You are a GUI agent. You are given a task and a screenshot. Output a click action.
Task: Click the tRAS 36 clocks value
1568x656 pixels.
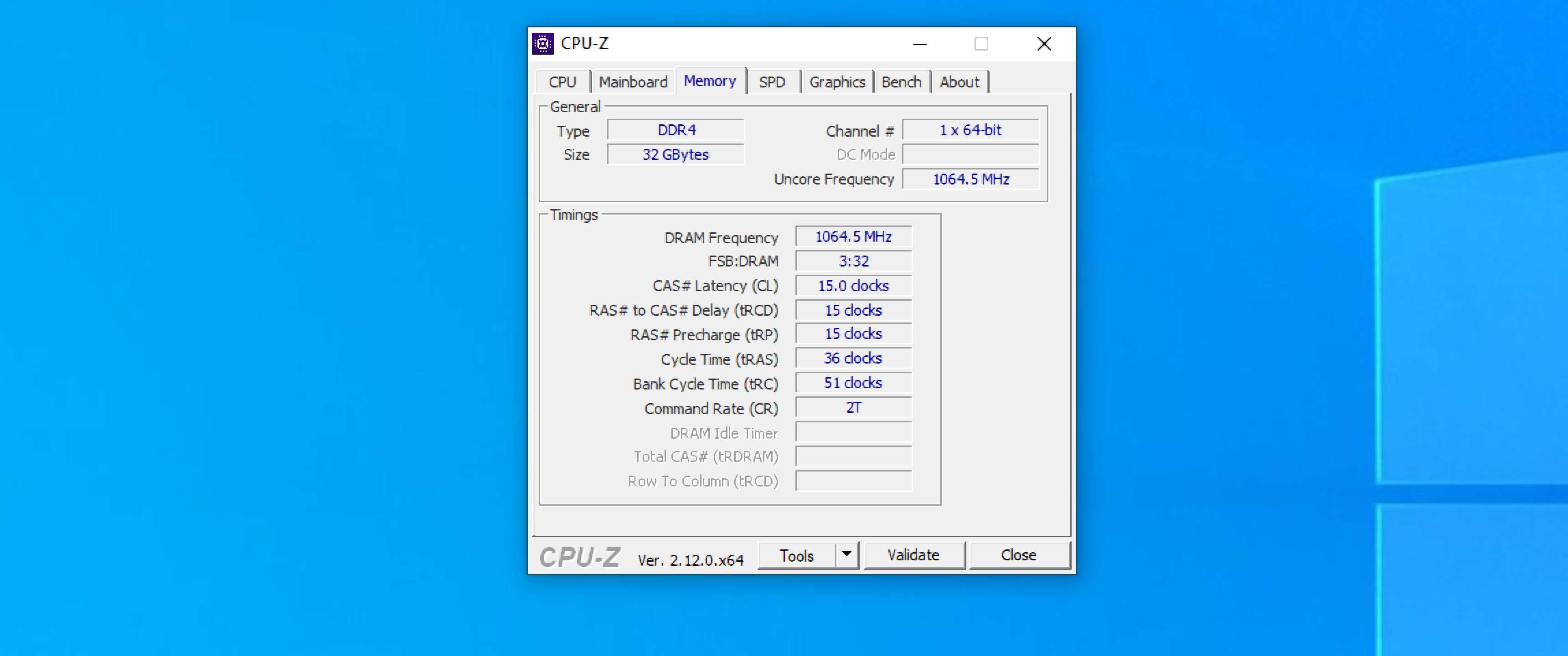(x=853, y=359)
